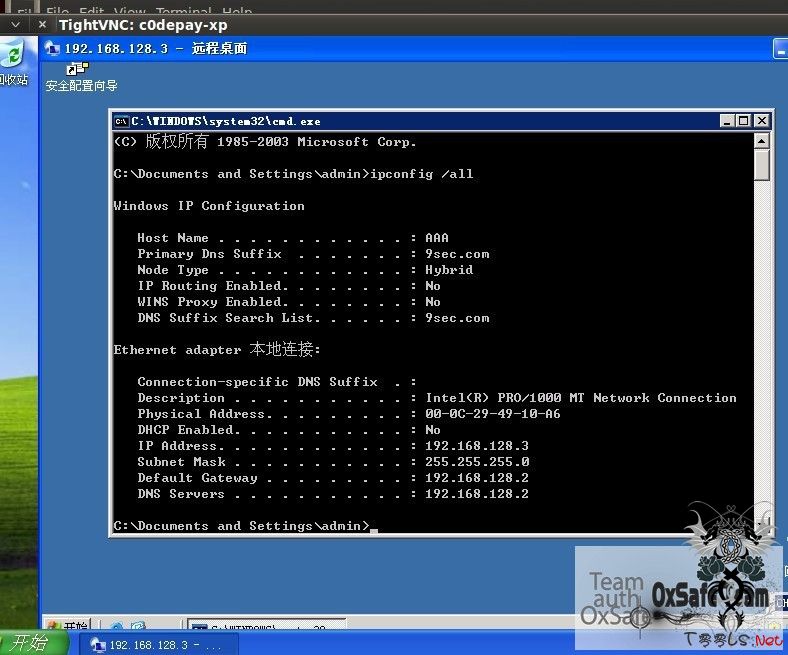
Task: Close the TightVNC c0depay-xp tab
Action: (x=42, y=24)
